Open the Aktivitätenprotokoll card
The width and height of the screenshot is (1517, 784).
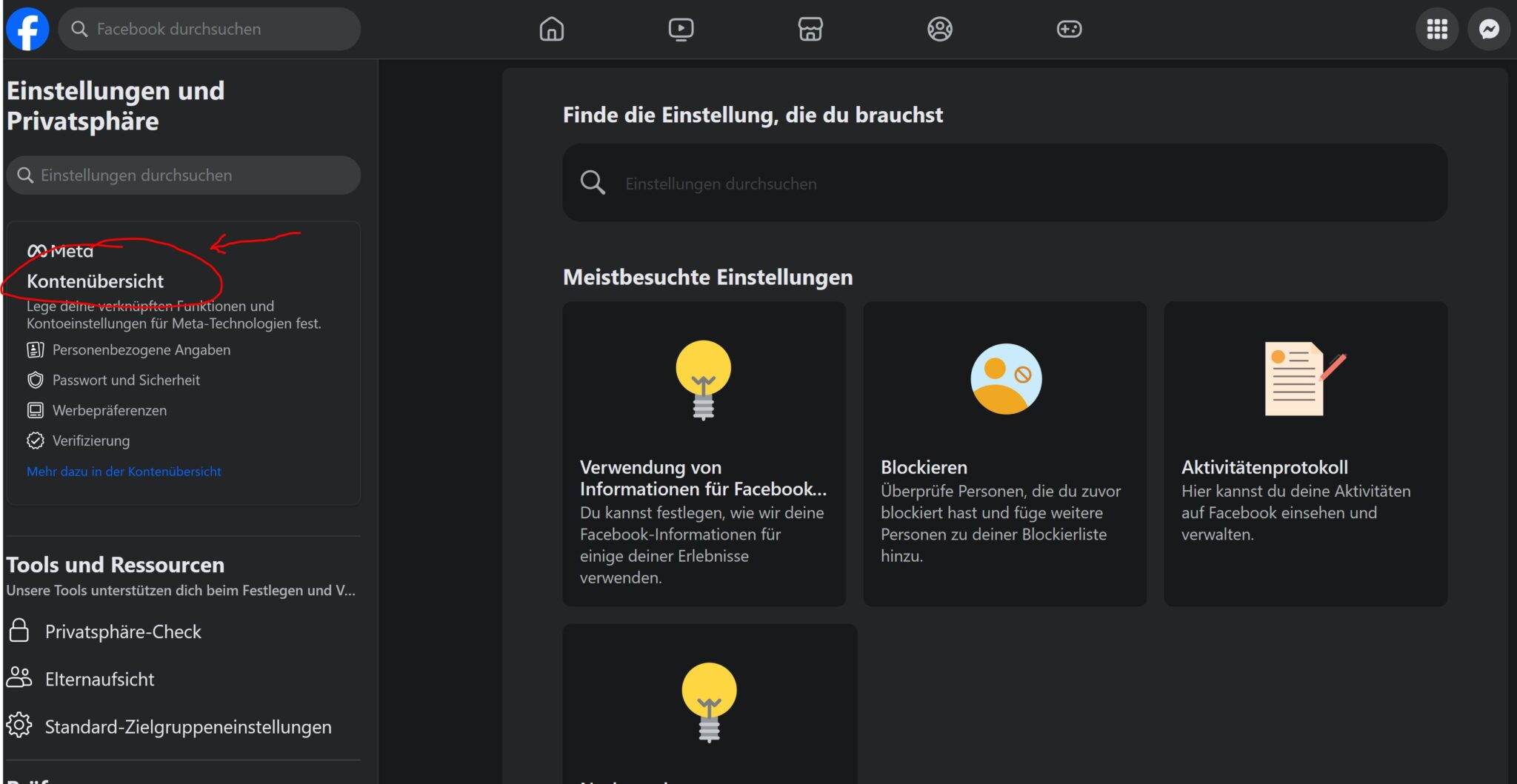(1305, 453)
